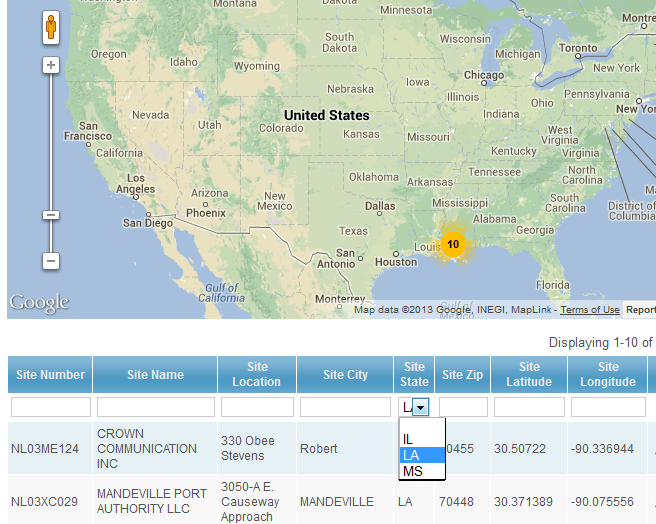This screenshot has width=656, height=524.
Task: Zoom out with the map minus button
Action: 51,261
